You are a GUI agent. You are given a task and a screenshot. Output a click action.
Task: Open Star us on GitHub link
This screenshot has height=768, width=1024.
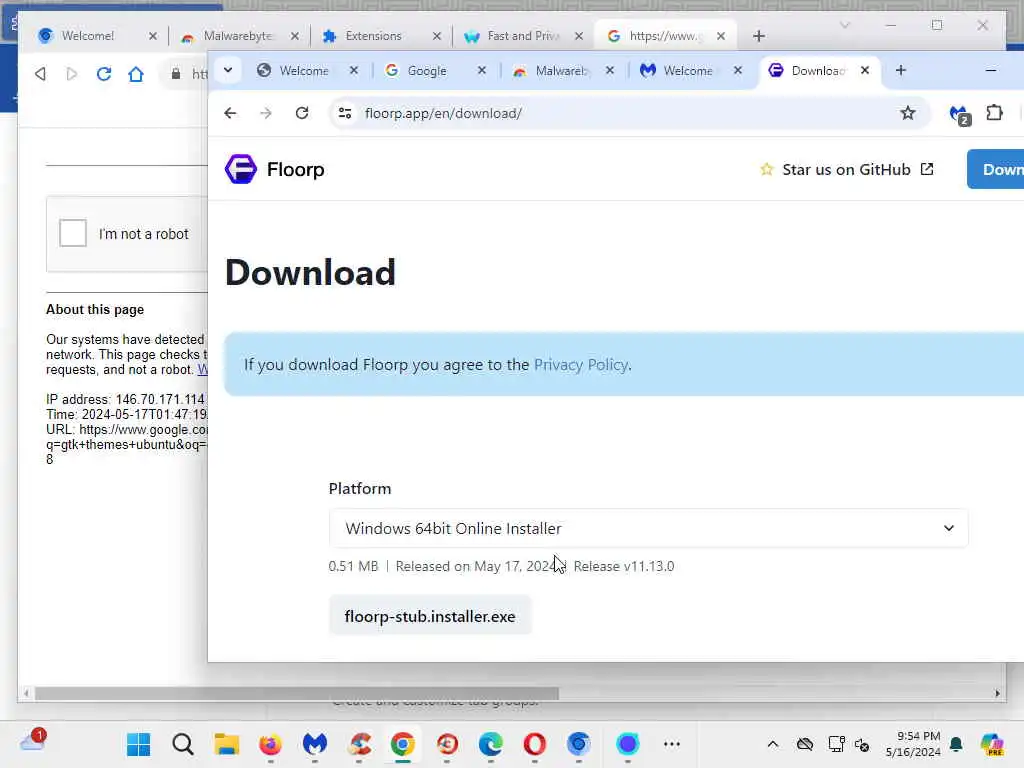[x=847, y=170]
